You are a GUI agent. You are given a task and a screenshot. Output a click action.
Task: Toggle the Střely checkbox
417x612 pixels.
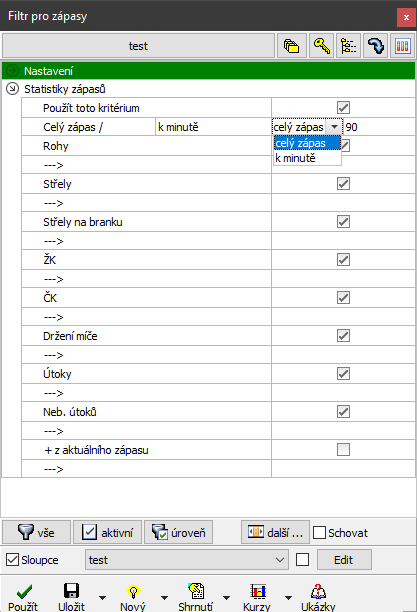click(343, 183)
